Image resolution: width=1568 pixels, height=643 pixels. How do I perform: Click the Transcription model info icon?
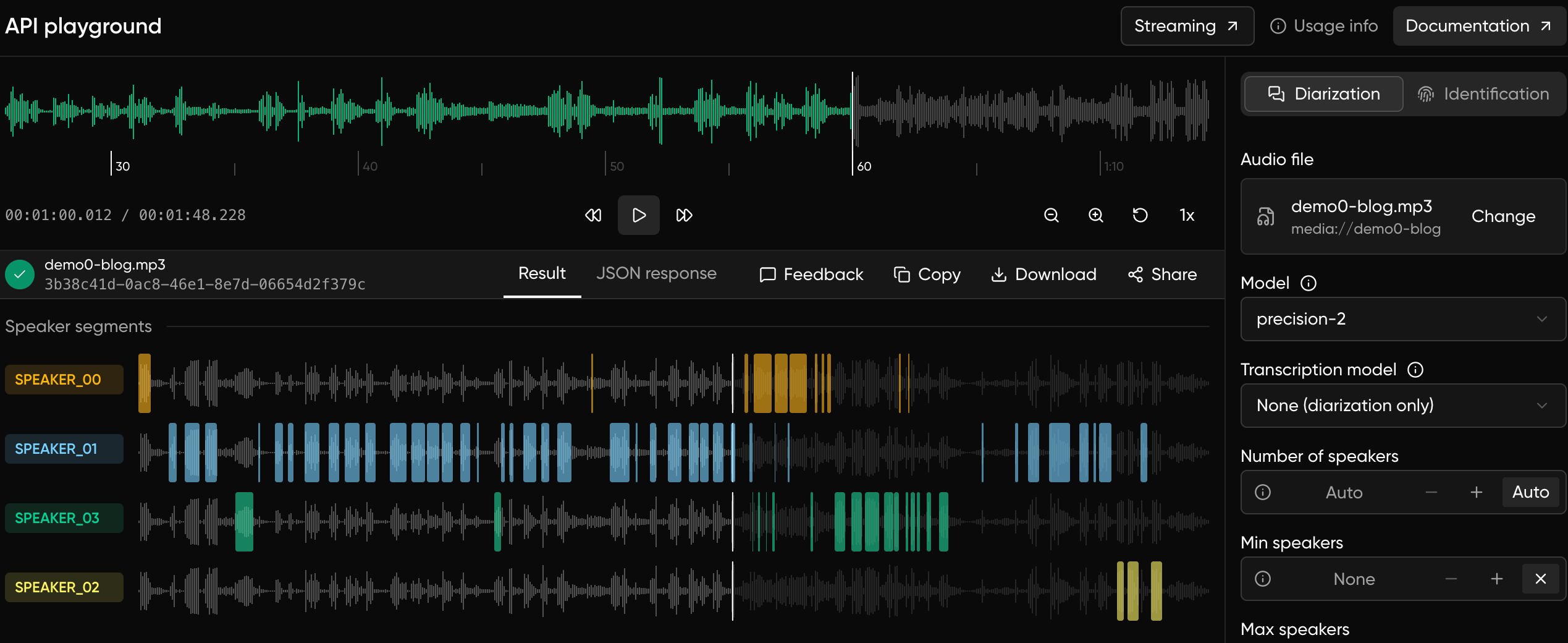[x=1415, y=370]
